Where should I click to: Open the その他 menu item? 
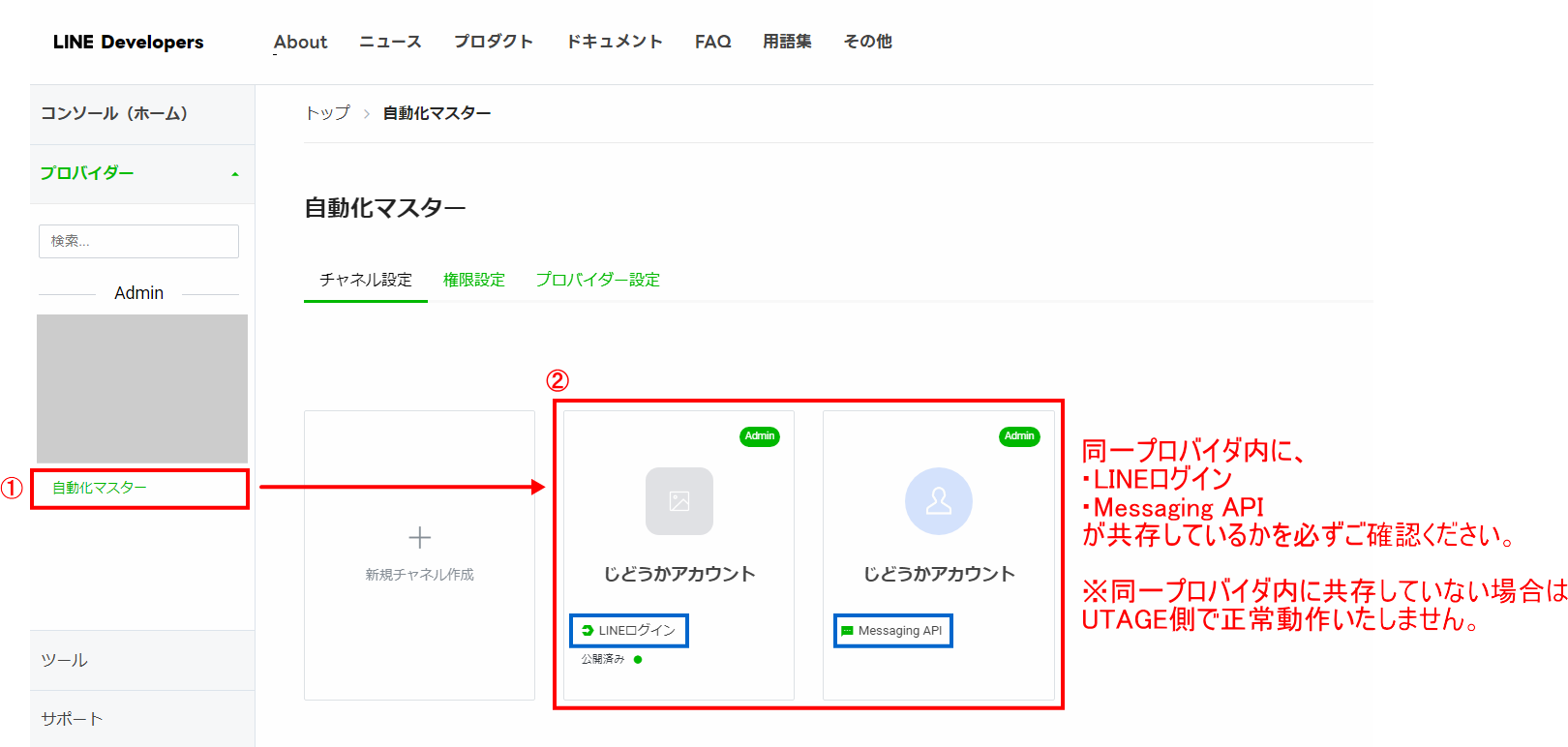(x=868, y=42)
